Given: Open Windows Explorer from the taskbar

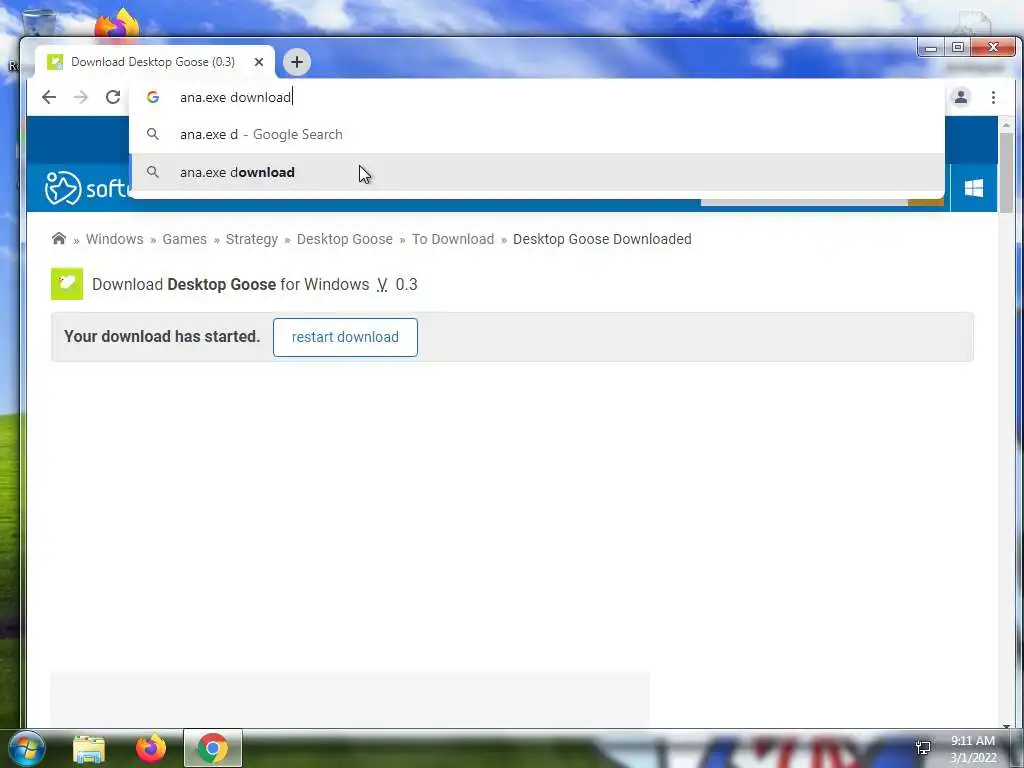Looking at the screenshot, I should pyautogui.click(x=89, y=749).
